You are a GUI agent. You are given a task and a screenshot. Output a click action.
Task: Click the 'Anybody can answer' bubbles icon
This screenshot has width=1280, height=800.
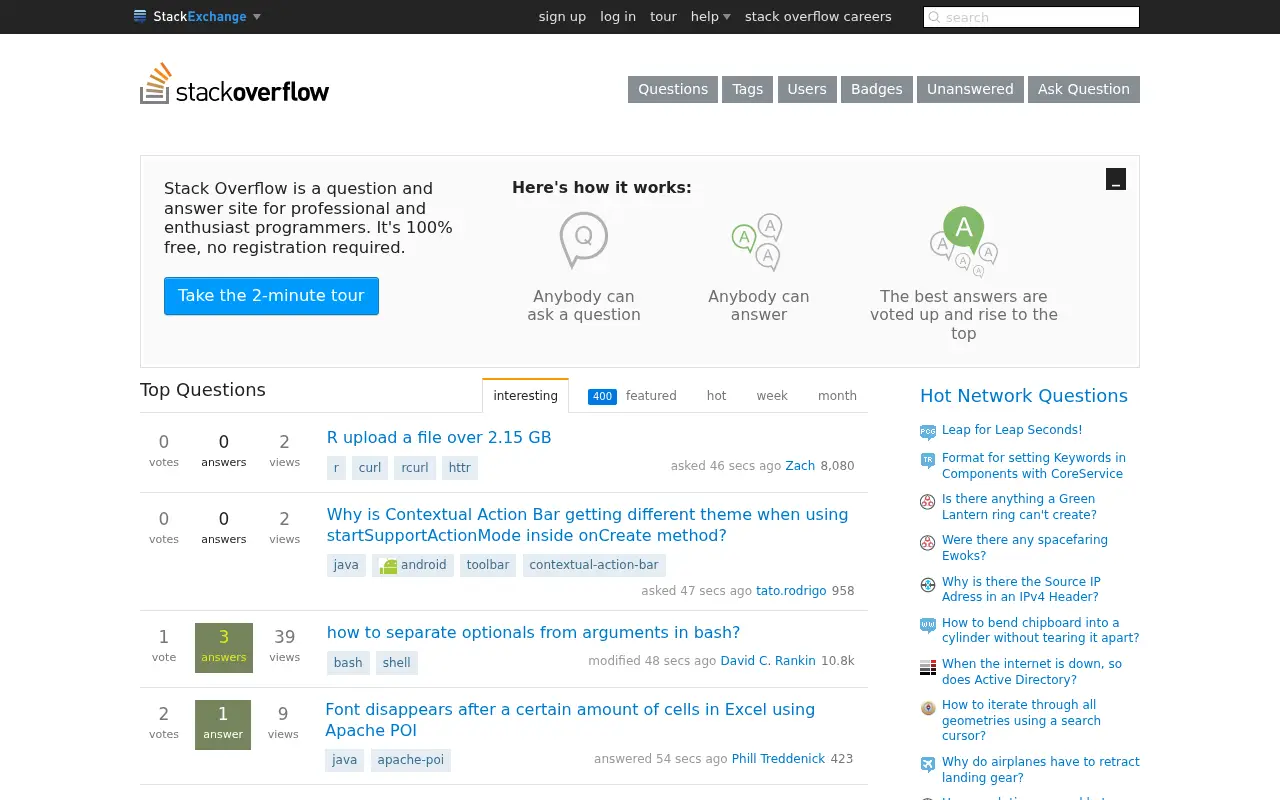(757, 242)
